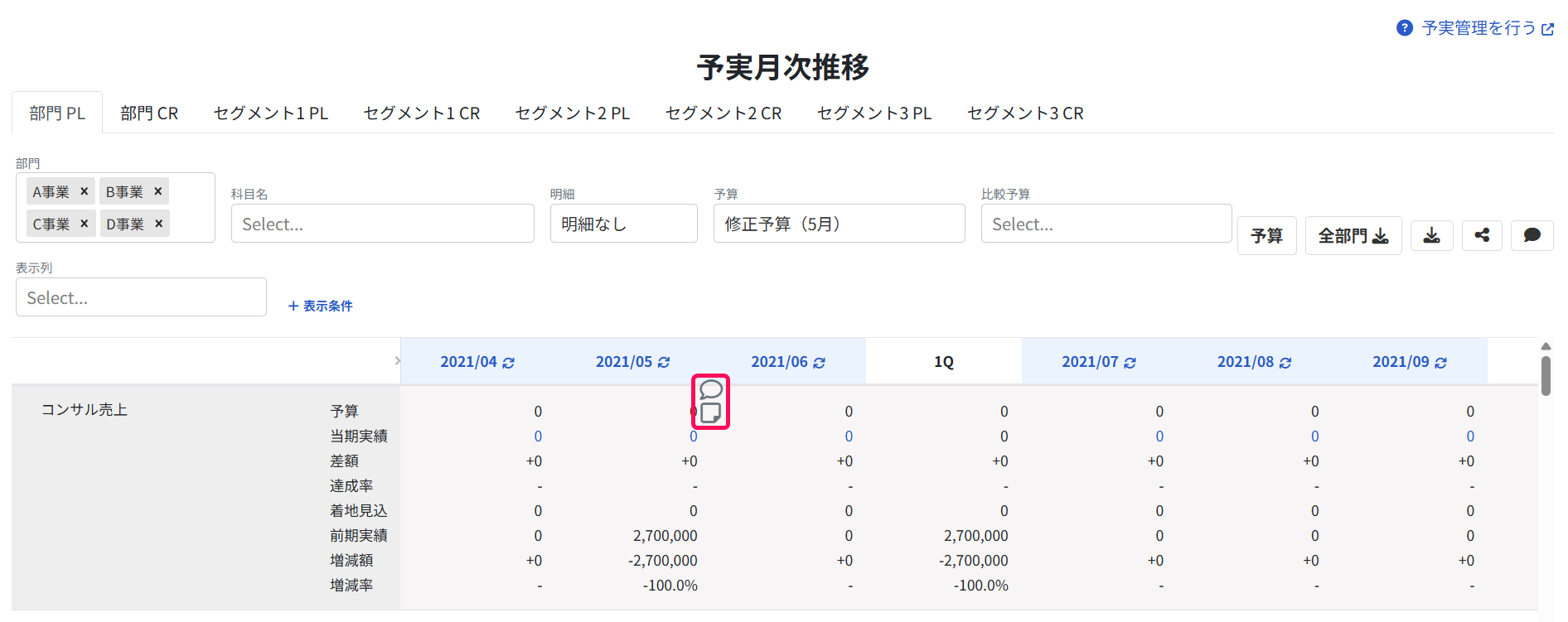
Task: Open the セグメント1 PL tab
Action: pyautogui.click(x=271, y=113)
